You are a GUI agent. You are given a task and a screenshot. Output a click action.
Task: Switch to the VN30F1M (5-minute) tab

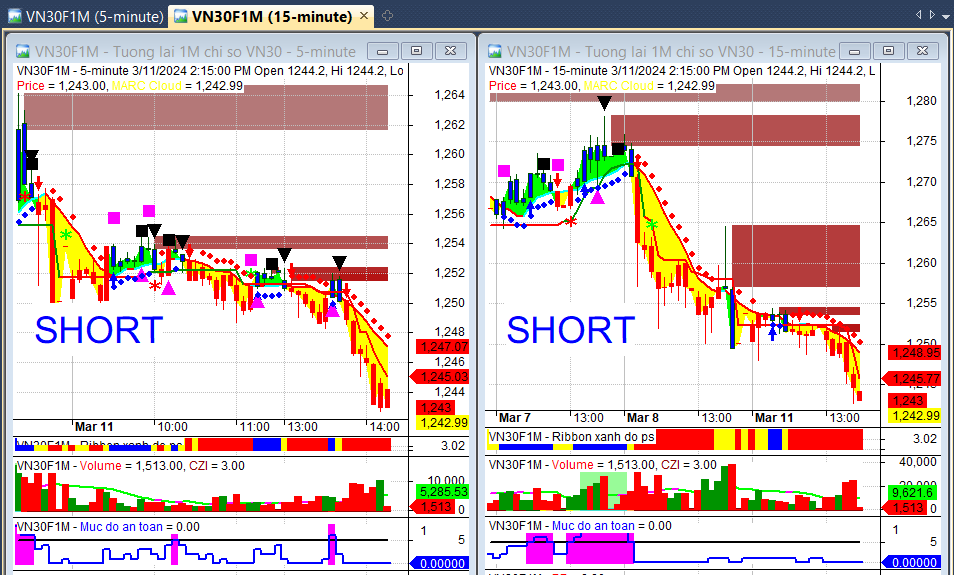[85, 16]
